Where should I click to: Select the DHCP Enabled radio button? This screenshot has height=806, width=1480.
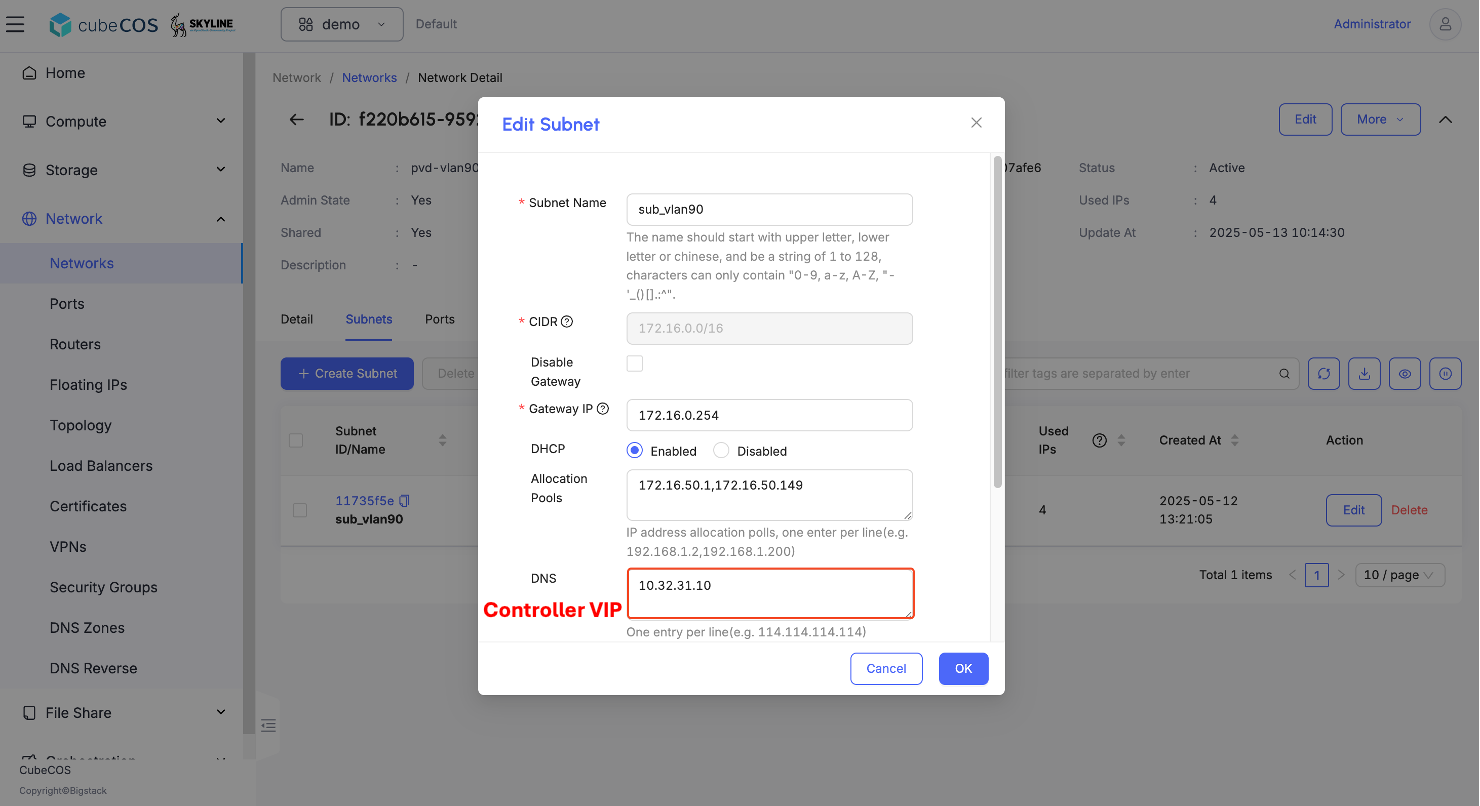click(634, 451)
